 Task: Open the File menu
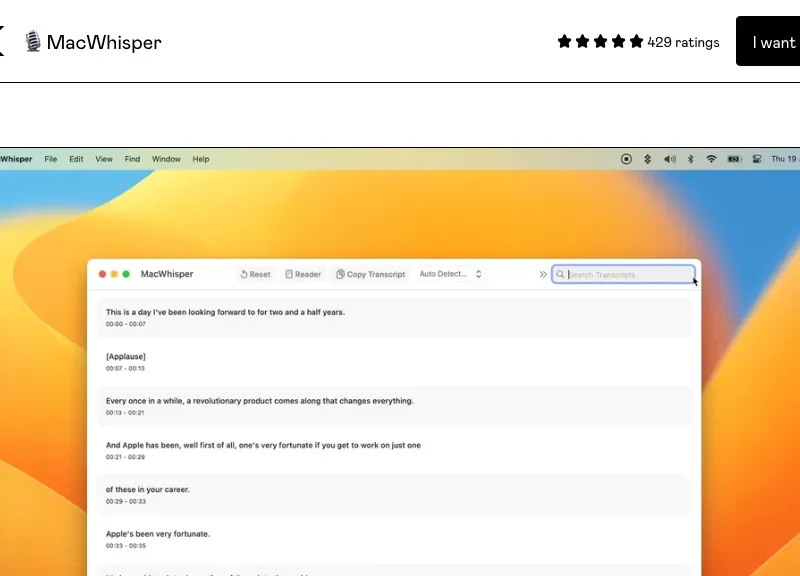tap(51, 159)
